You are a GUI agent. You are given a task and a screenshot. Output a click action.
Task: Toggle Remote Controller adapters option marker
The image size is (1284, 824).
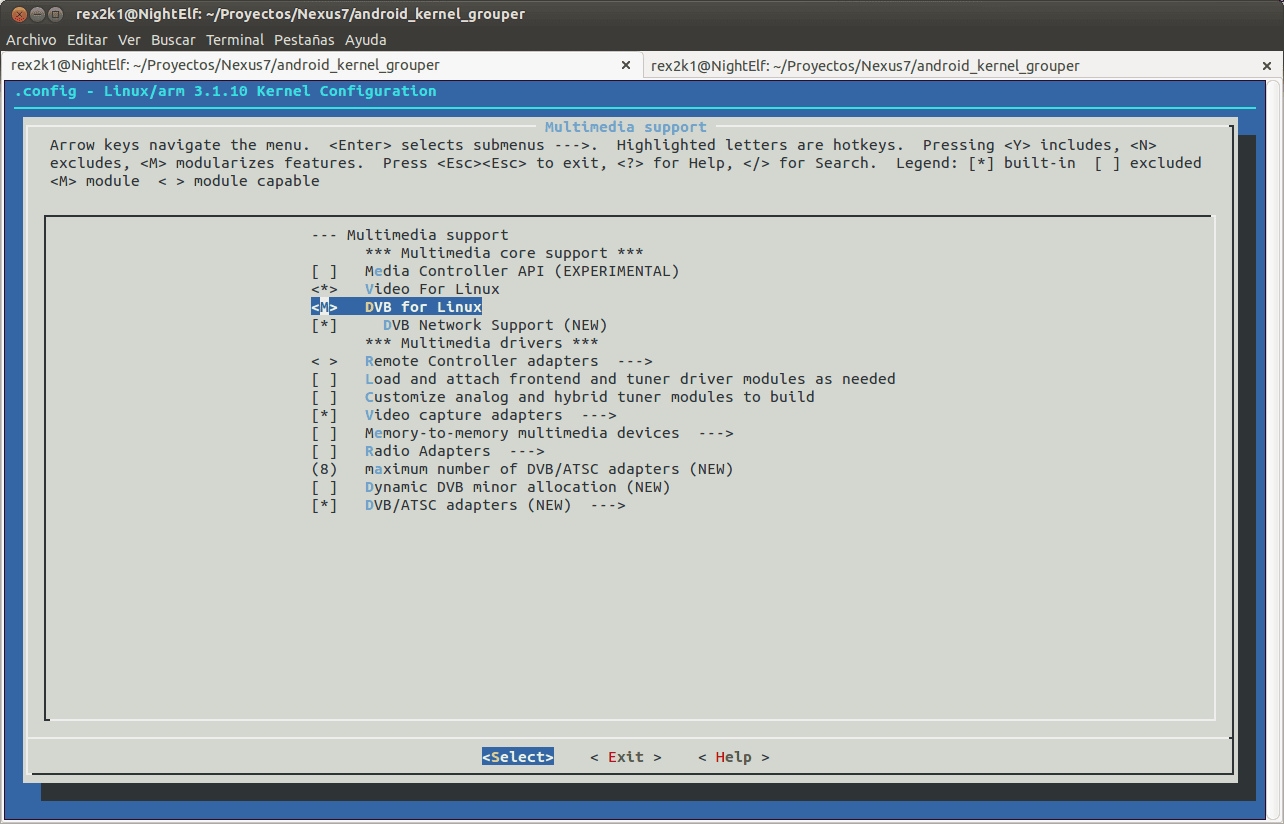click(x=324, y=361)
